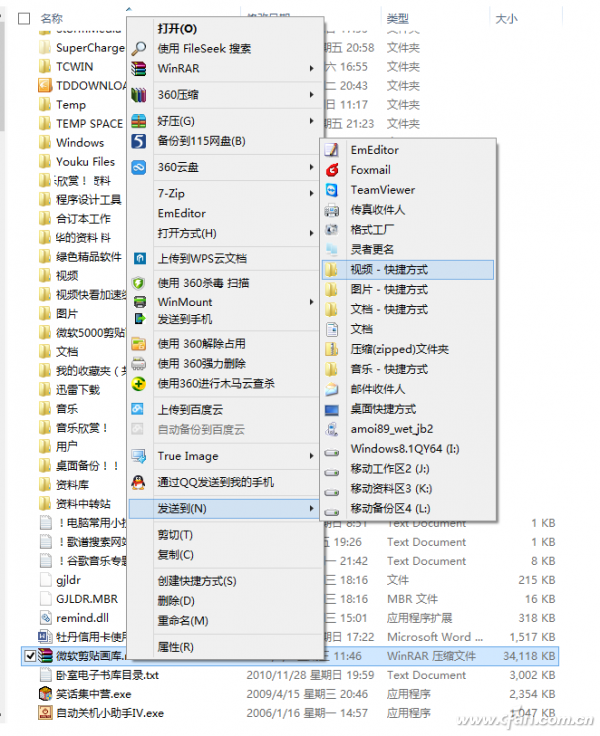Viewport: 600px width, 736px height.
Task: Click the 360强力删除 shredder icon
Action: 138,364
